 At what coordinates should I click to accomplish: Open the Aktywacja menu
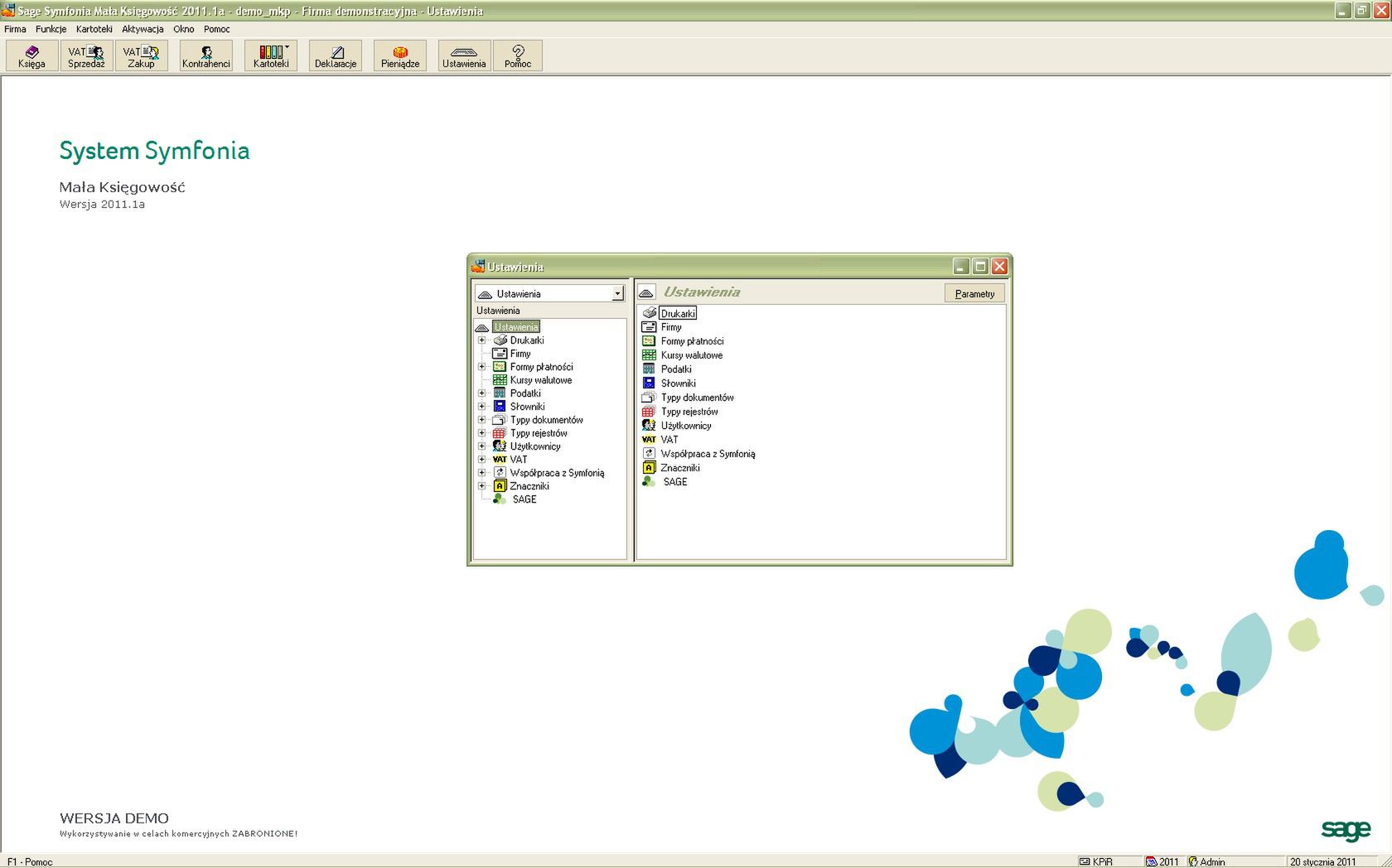(143, 29)
